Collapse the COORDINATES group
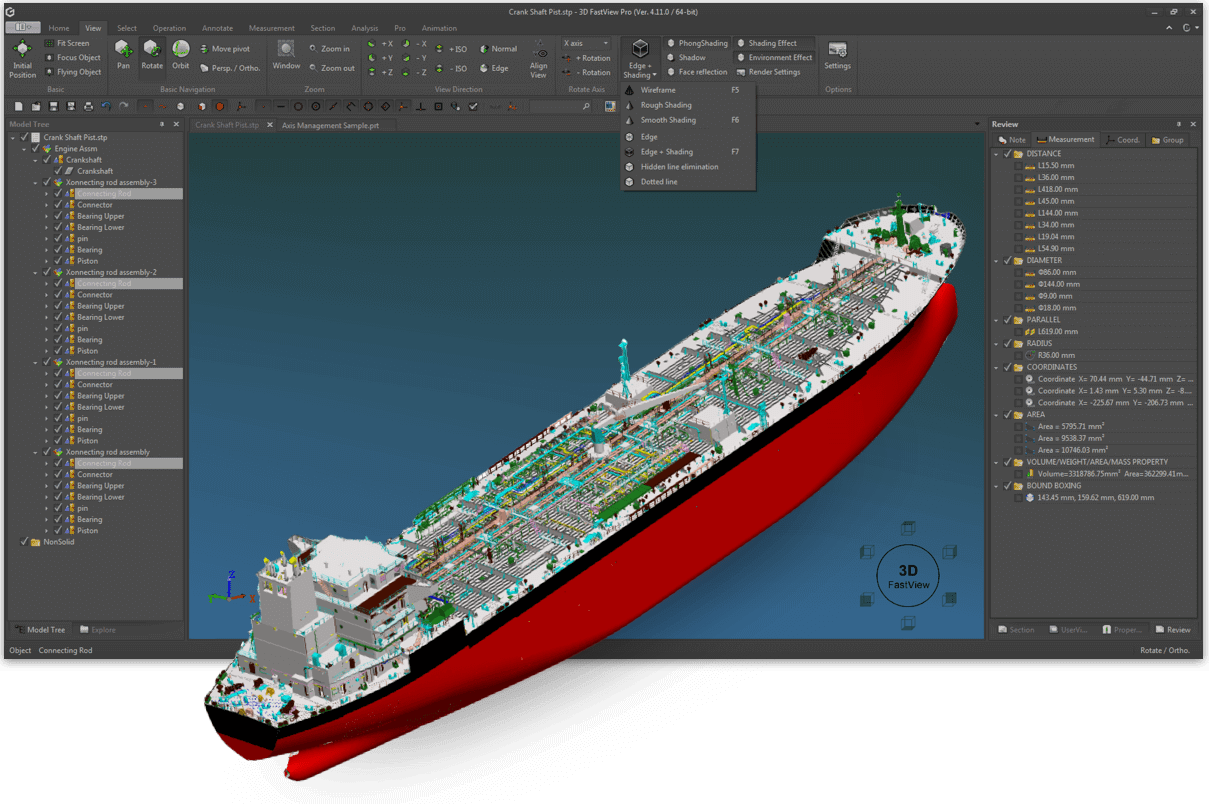1209x804 pixels. [996, 367]
